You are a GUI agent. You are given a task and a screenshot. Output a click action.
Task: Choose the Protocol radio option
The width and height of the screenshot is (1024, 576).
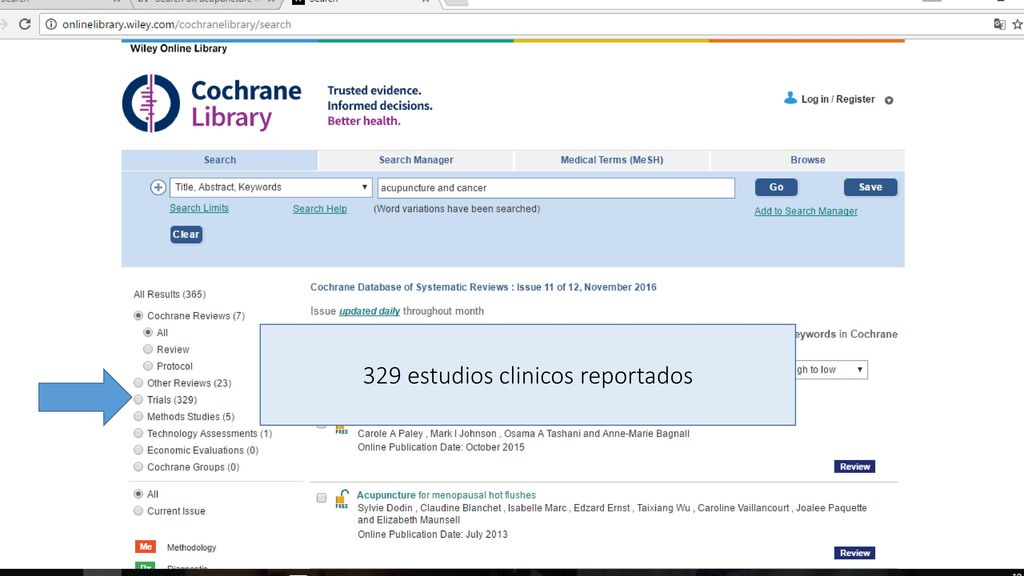[x=148, y=366]
